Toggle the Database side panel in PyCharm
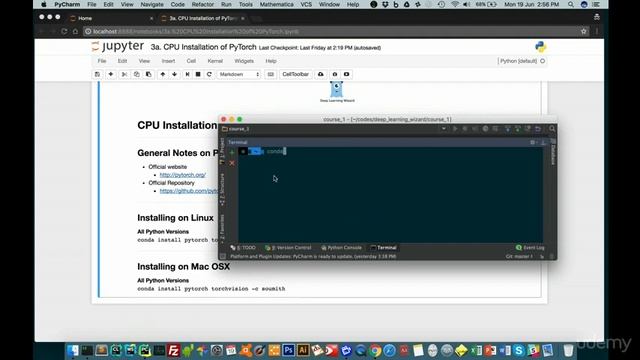 (x=553, y=152)
